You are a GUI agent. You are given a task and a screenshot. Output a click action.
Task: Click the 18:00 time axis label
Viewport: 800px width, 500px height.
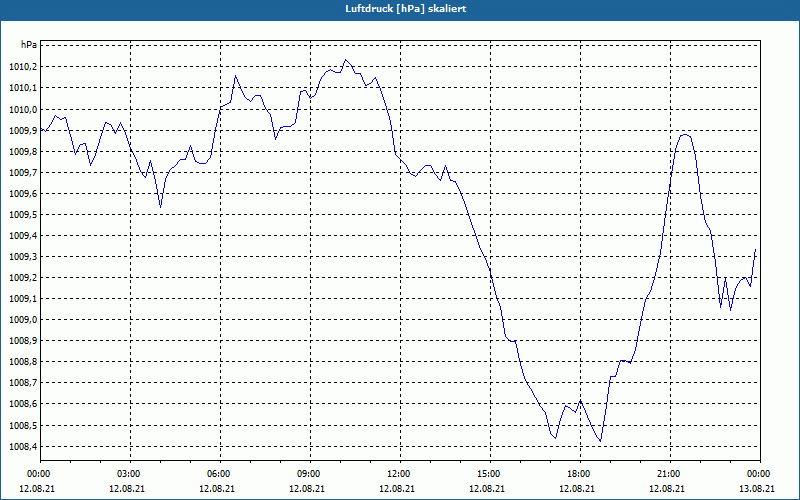tap(581, 474)
